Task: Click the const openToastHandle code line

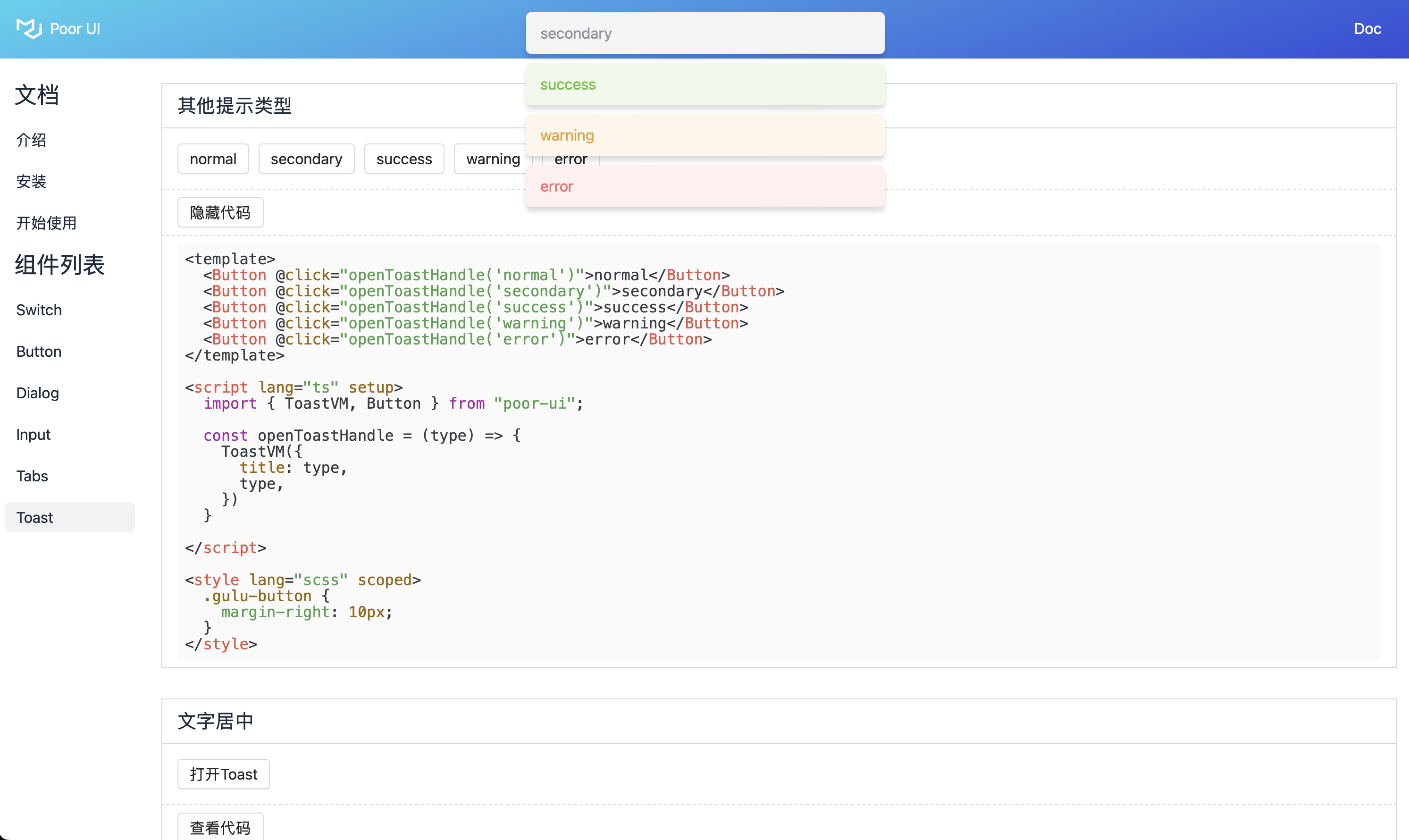Action: (362, 435)
